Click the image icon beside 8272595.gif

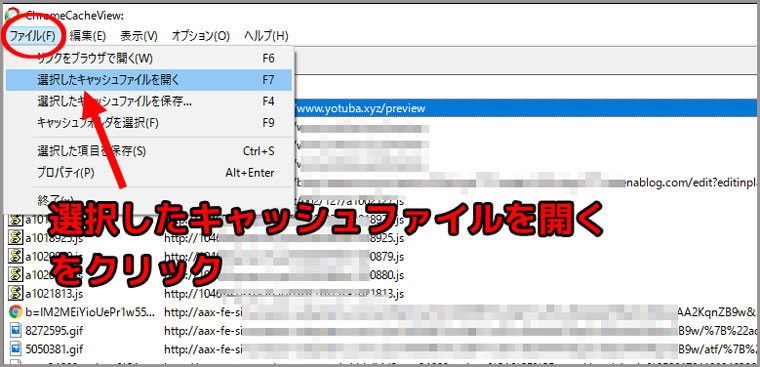point(16,330)
